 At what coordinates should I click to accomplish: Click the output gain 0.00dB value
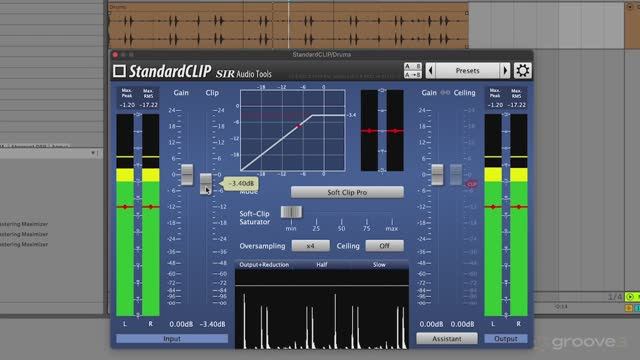pyautogui.click(x=431, y=324)
